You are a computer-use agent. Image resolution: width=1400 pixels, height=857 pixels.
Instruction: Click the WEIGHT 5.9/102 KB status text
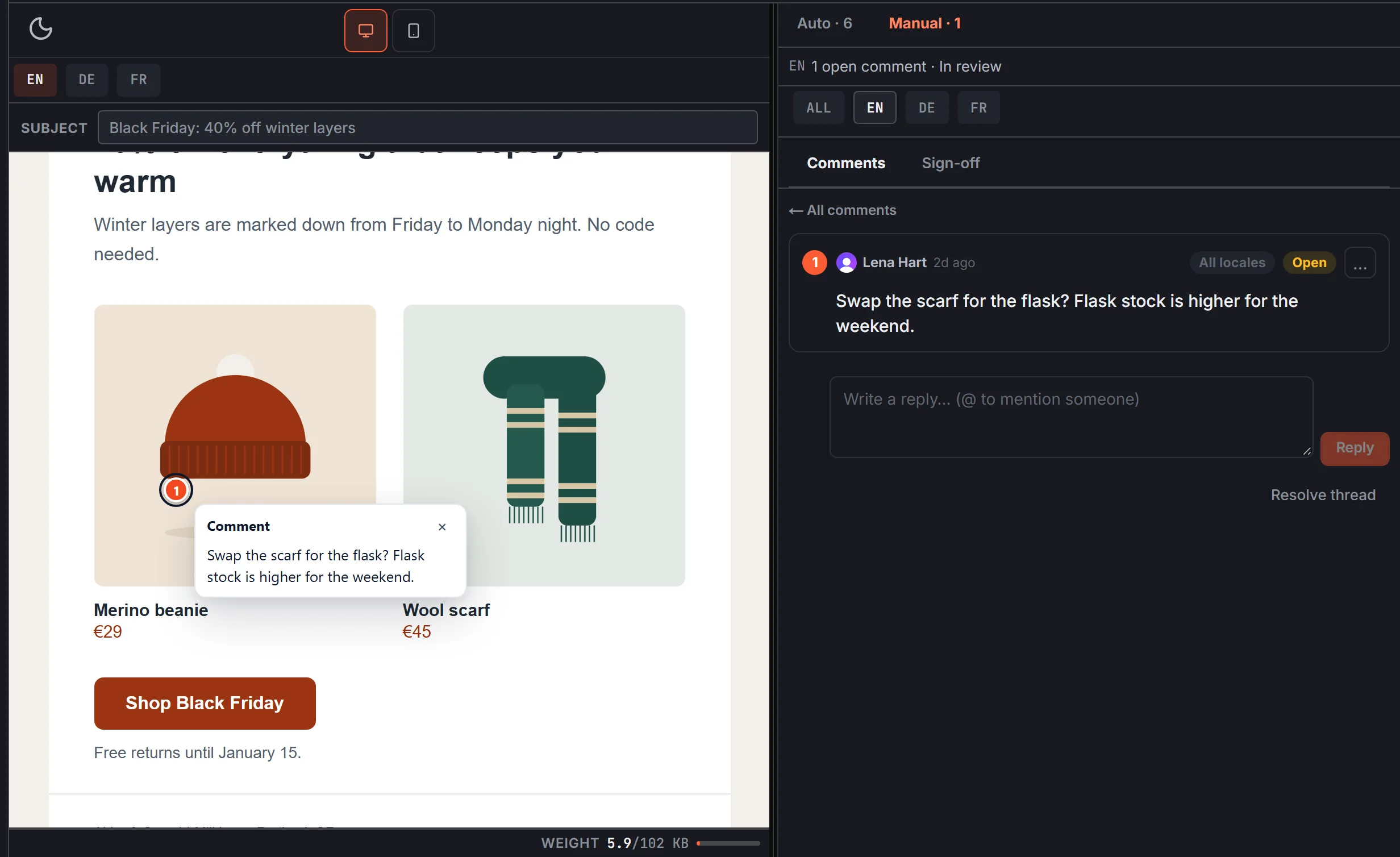[615, 843]
